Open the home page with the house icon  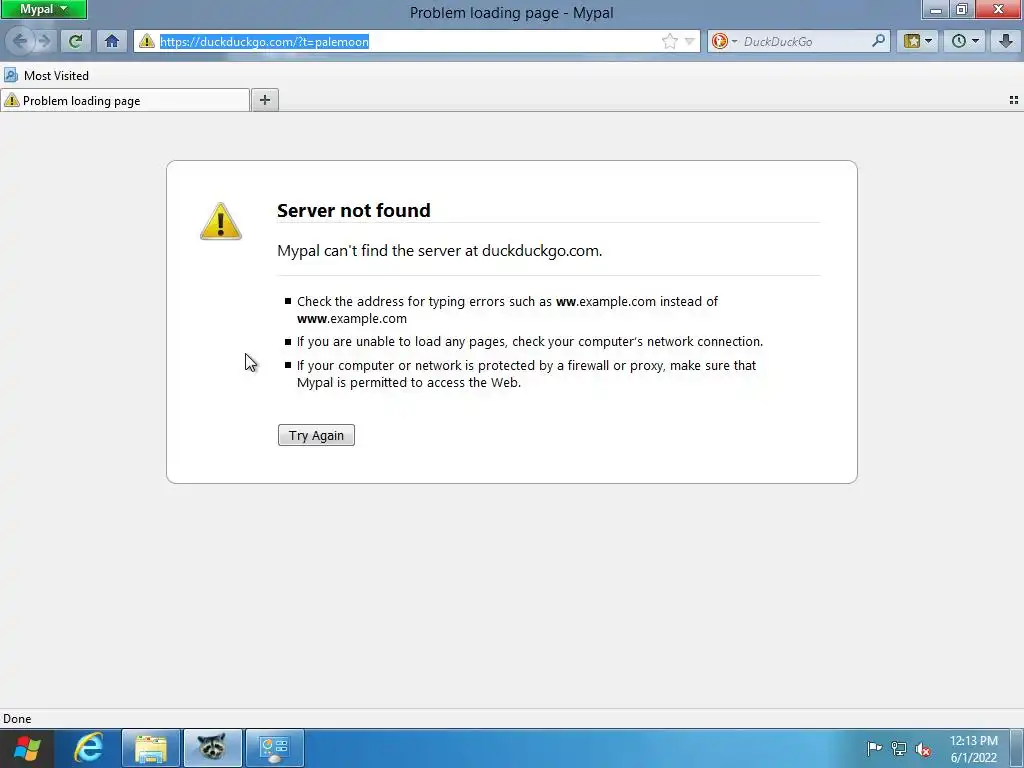[112, 41]
